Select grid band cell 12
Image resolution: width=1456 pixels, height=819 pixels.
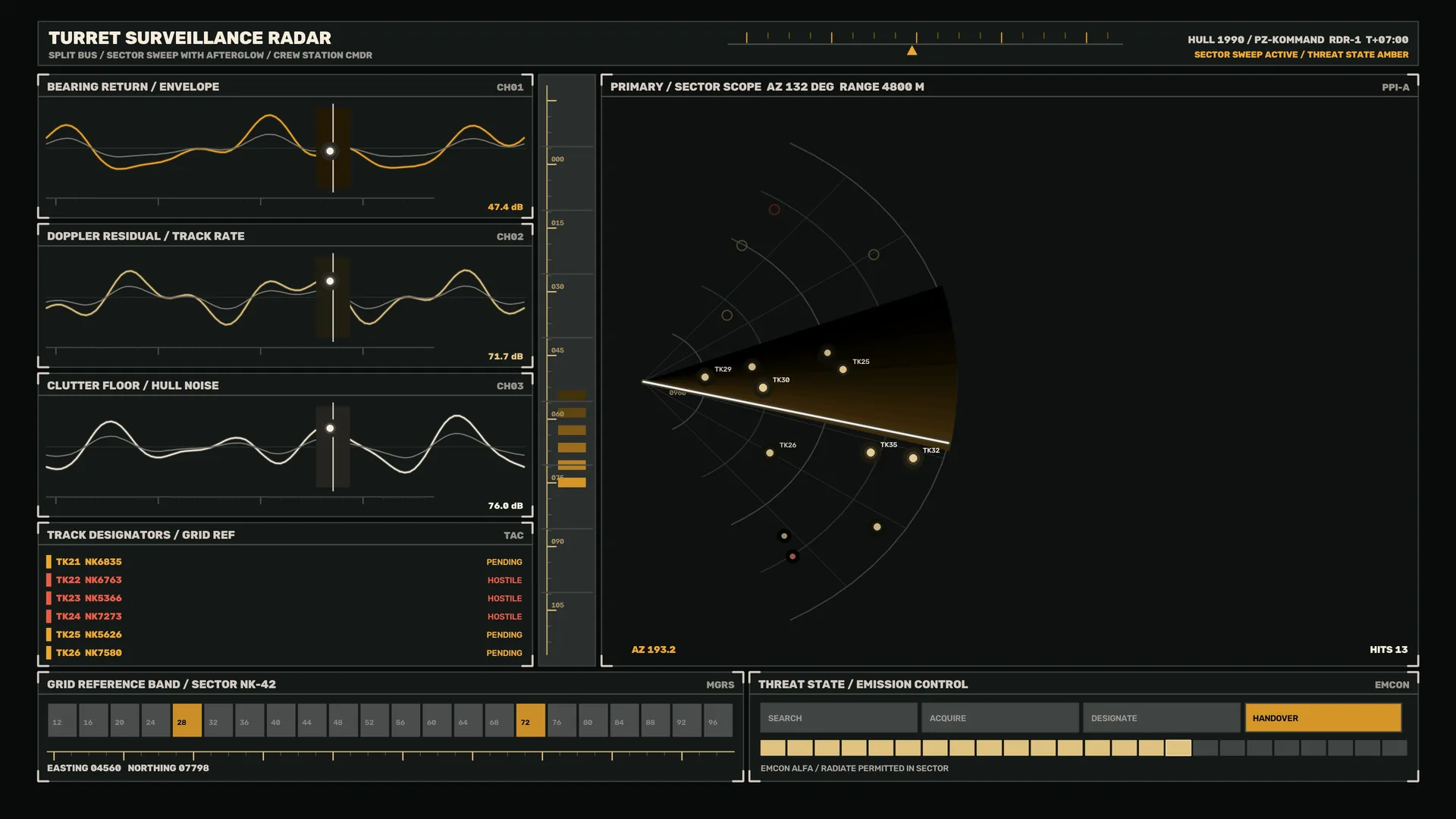coord(62,721)
